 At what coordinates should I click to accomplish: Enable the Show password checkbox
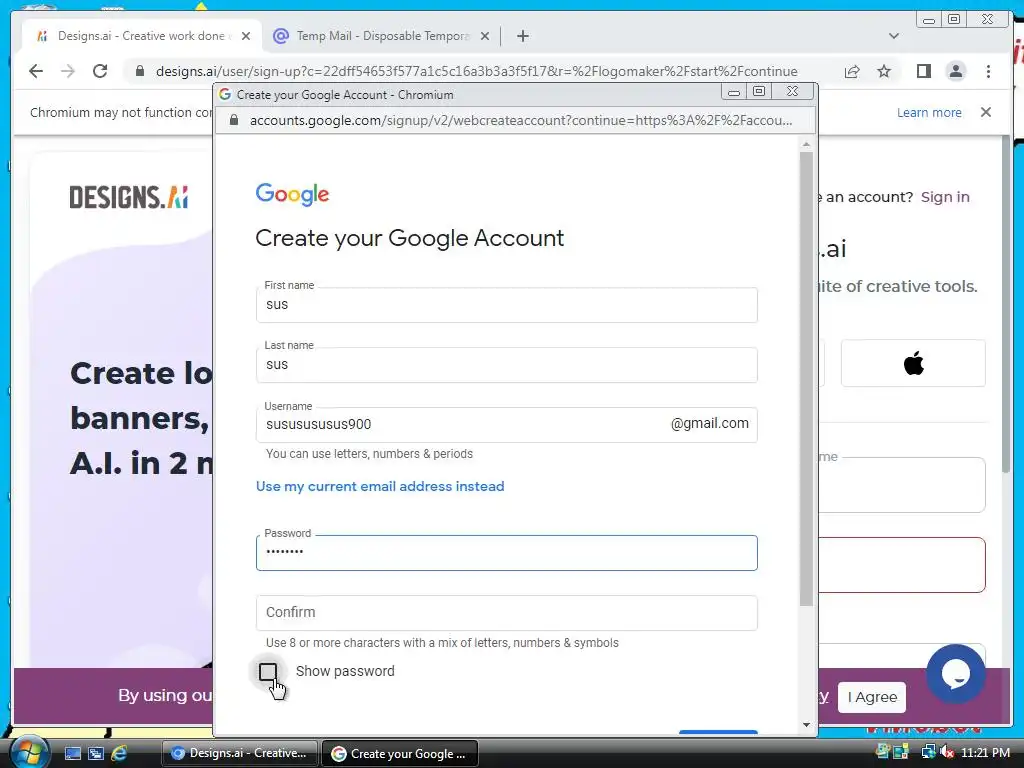tap(268, 671)
